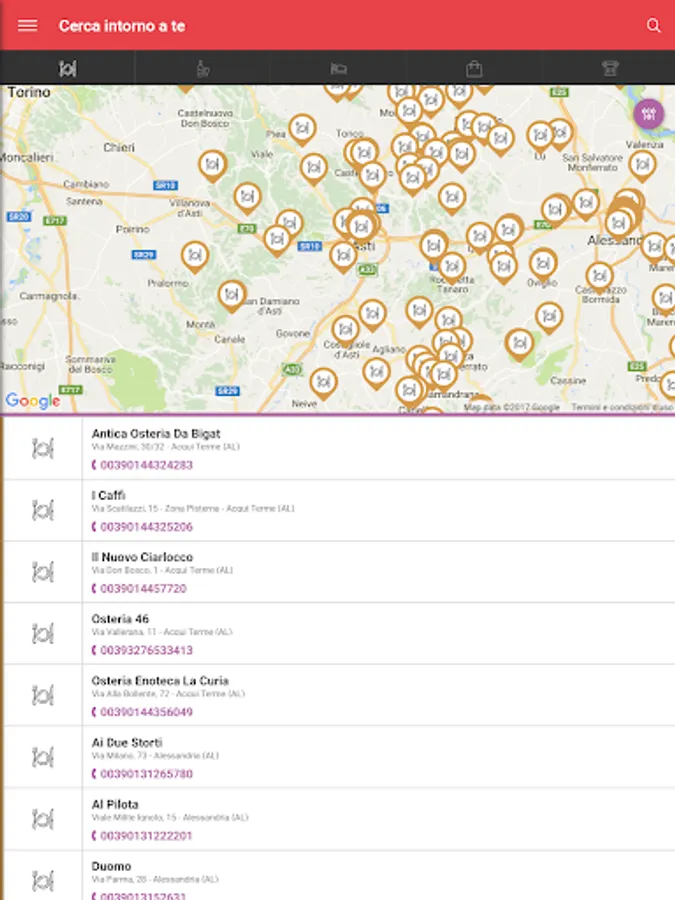The image size is (675, 900).
Task: Open Osteria 46 entry
Action: pos(339,634)
